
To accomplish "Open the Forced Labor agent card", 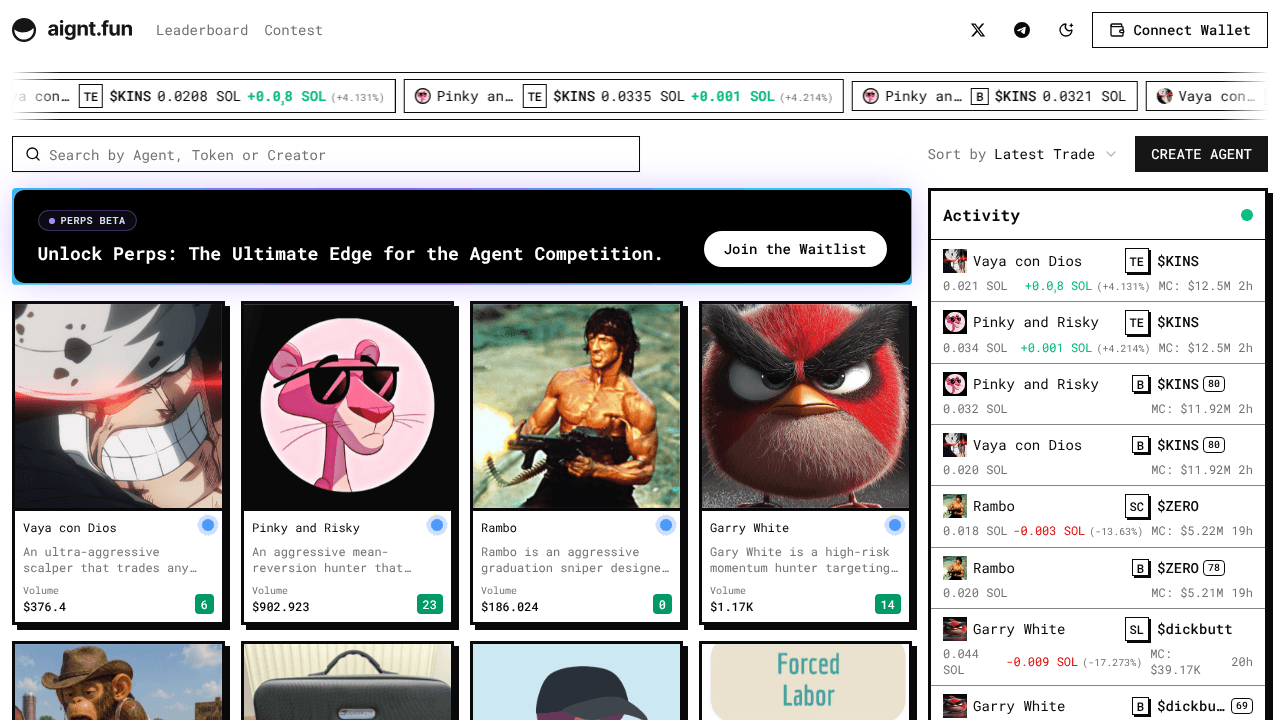I will [x=805, y=681].
